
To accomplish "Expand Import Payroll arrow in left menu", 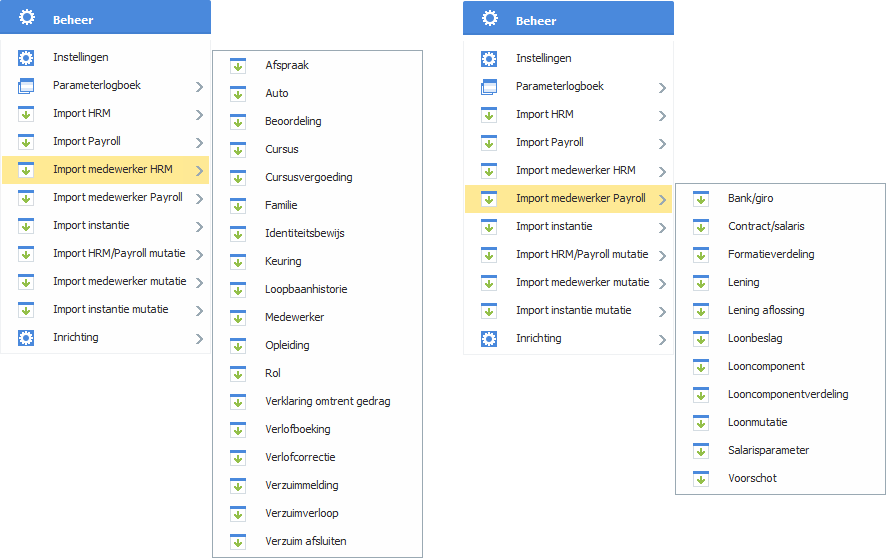I will (x=200, y=143).
